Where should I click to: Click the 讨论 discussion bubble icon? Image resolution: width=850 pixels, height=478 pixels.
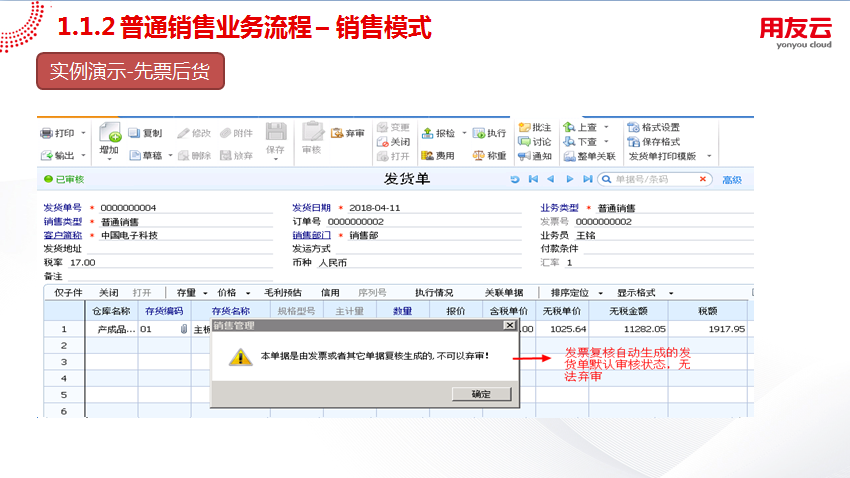coord(524,141)
